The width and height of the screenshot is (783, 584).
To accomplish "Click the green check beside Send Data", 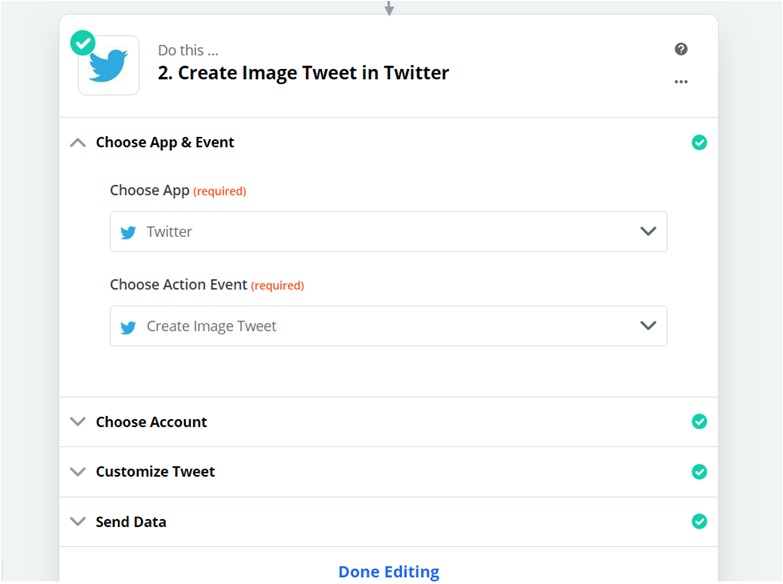I will click(x=699, y=522).
